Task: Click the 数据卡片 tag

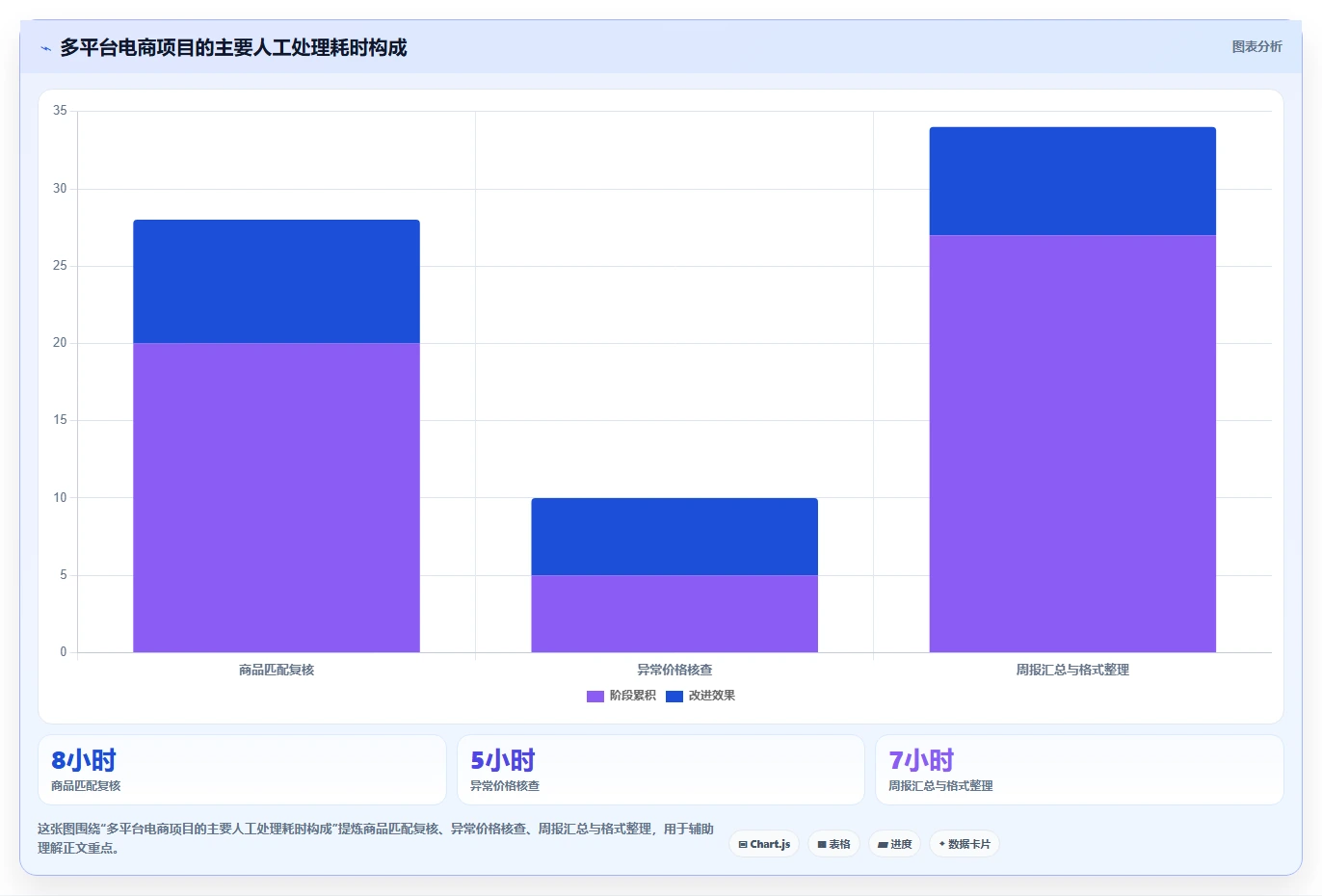Action: point(965,844)
